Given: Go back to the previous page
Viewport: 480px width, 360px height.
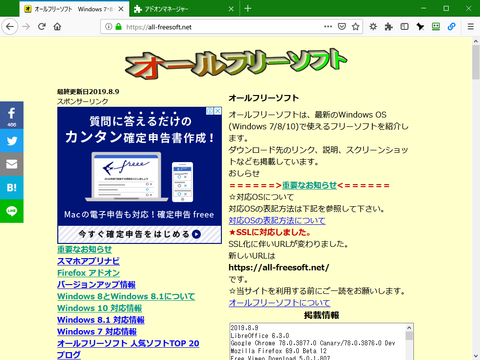Looking at the screenshot, I should coord(10,27).
